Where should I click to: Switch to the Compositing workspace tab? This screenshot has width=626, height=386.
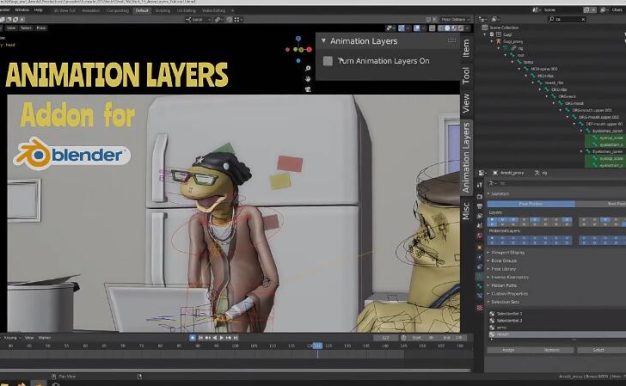tap(118, 10)
